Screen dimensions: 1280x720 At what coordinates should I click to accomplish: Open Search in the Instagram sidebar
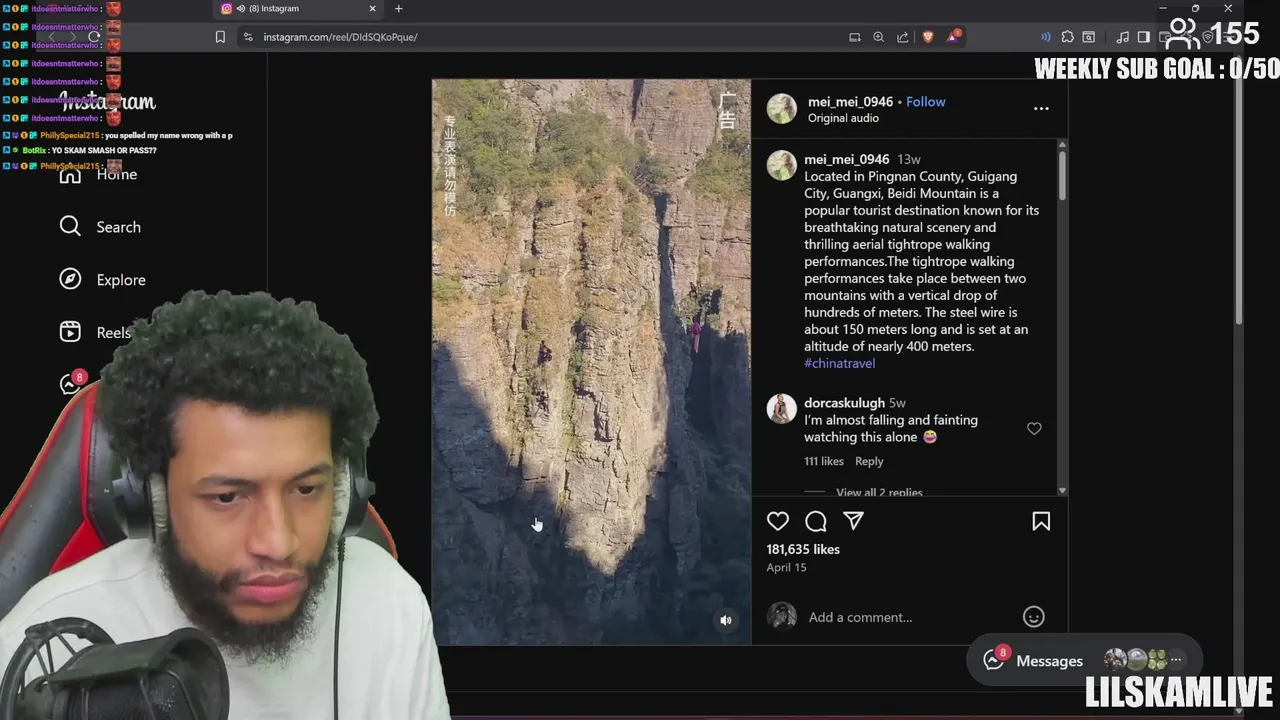pyautogui.click(x=100, y=227)
